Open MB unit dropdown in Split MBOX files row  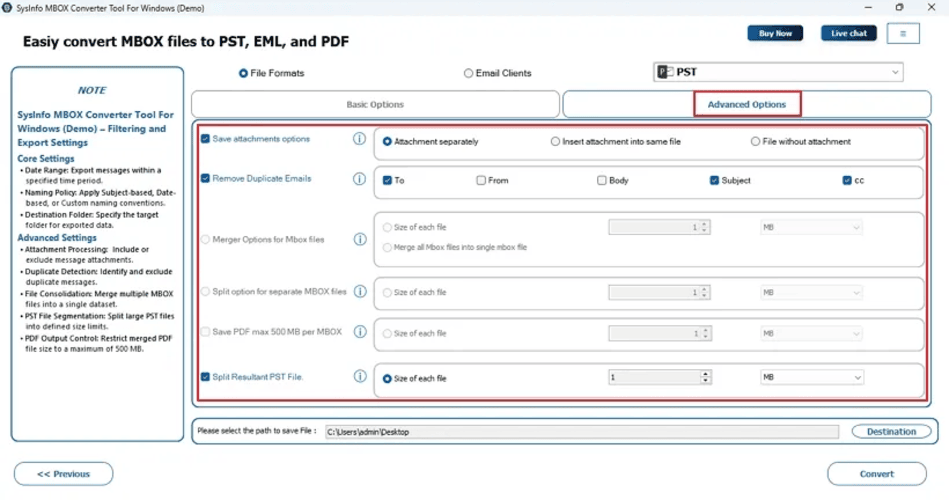coord(812,292)
